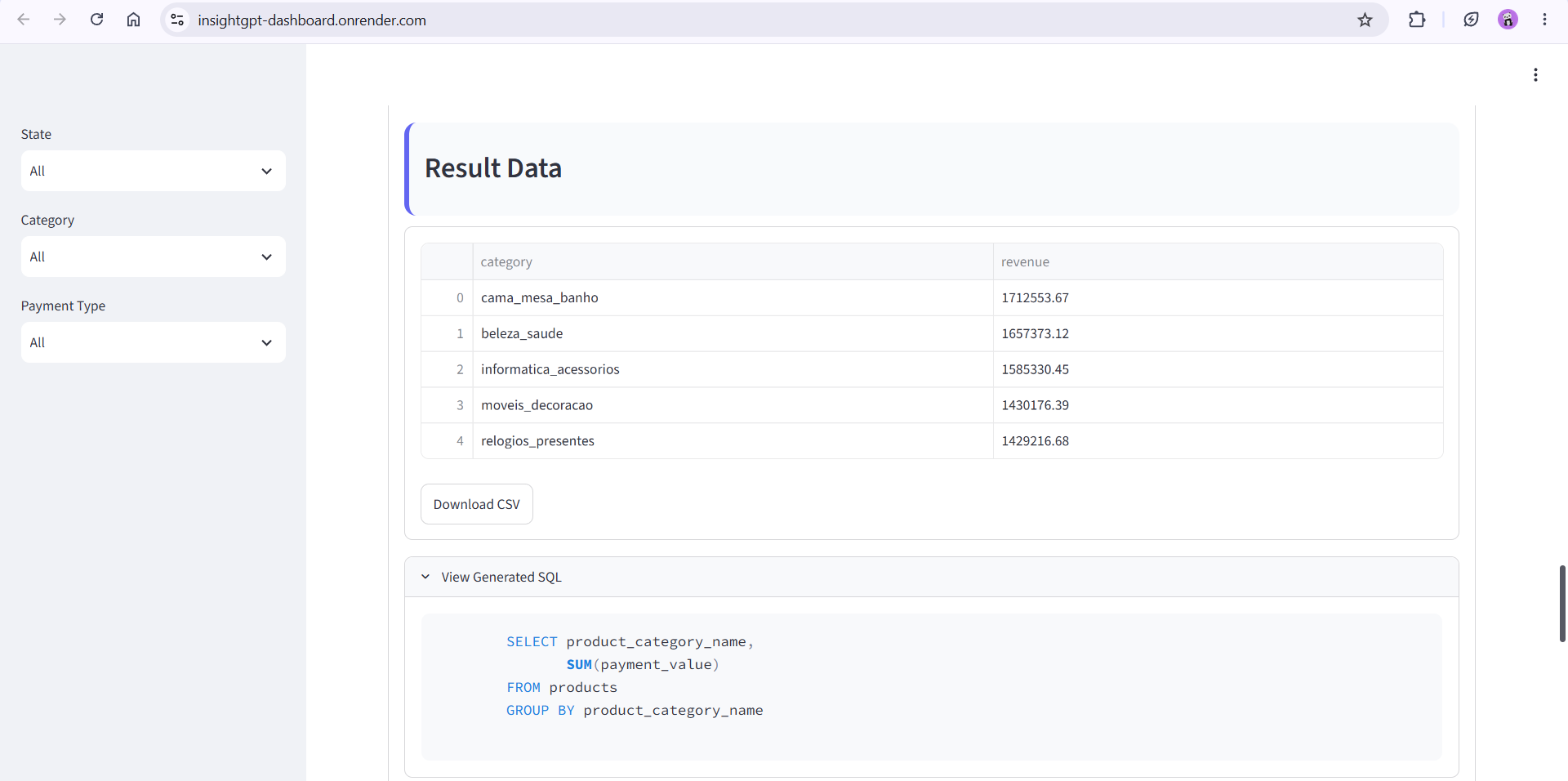Sort by the revenue column header
Viewport: 1568px width, 781px height.
click(1218, 262)
